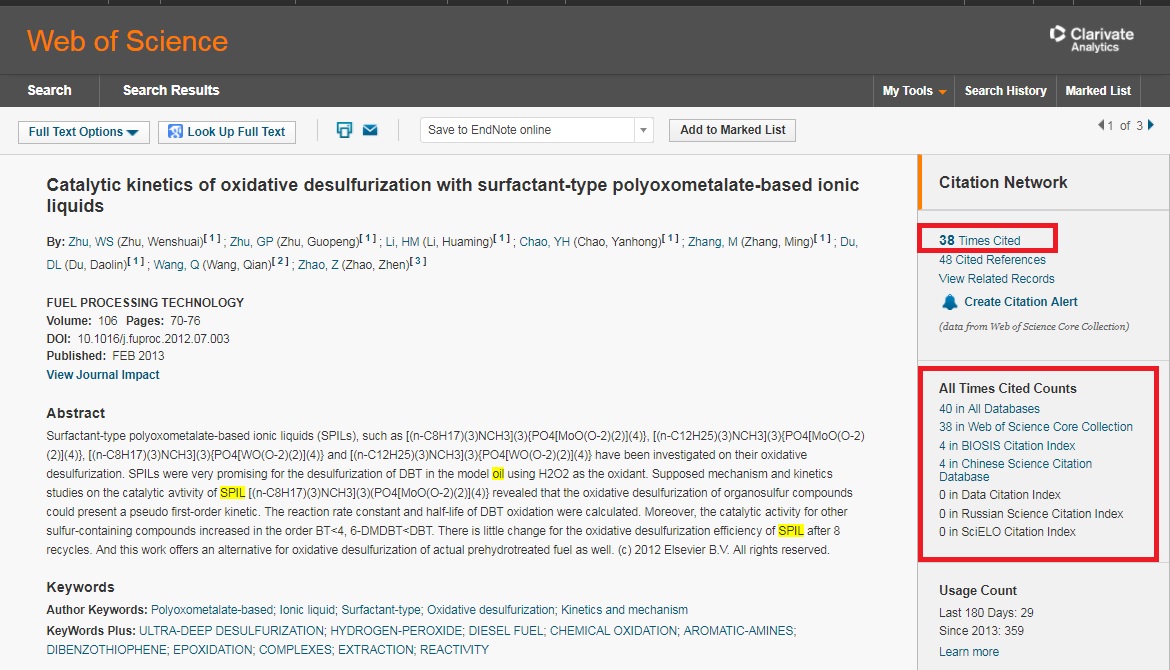Open the Full Text Options dropdown
This screenshot has height=670, width=1170.
coord(84,132)
